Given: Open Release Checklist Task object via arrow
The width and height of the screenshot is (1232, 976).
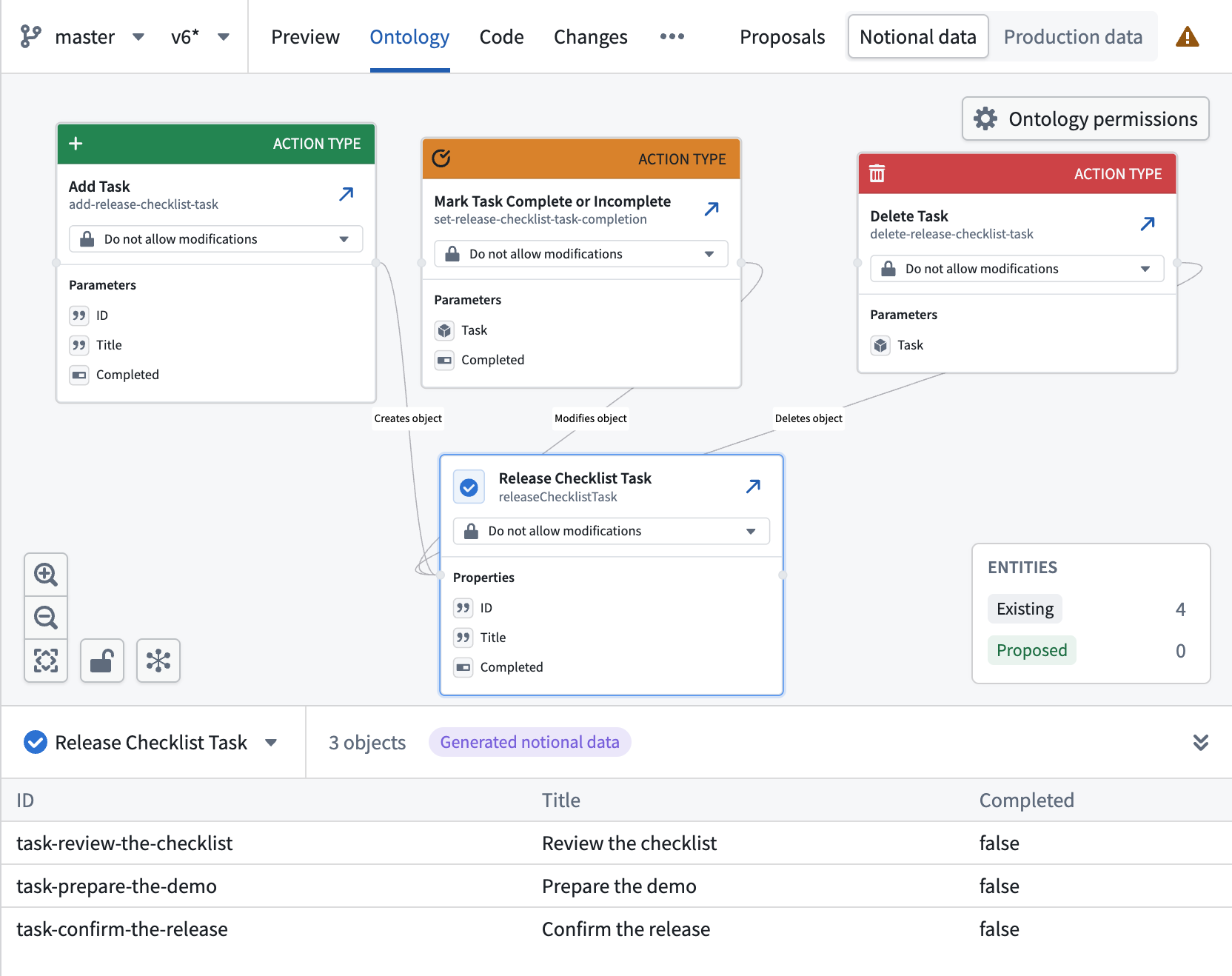Looking at the screenshot, I should point(753,487).
